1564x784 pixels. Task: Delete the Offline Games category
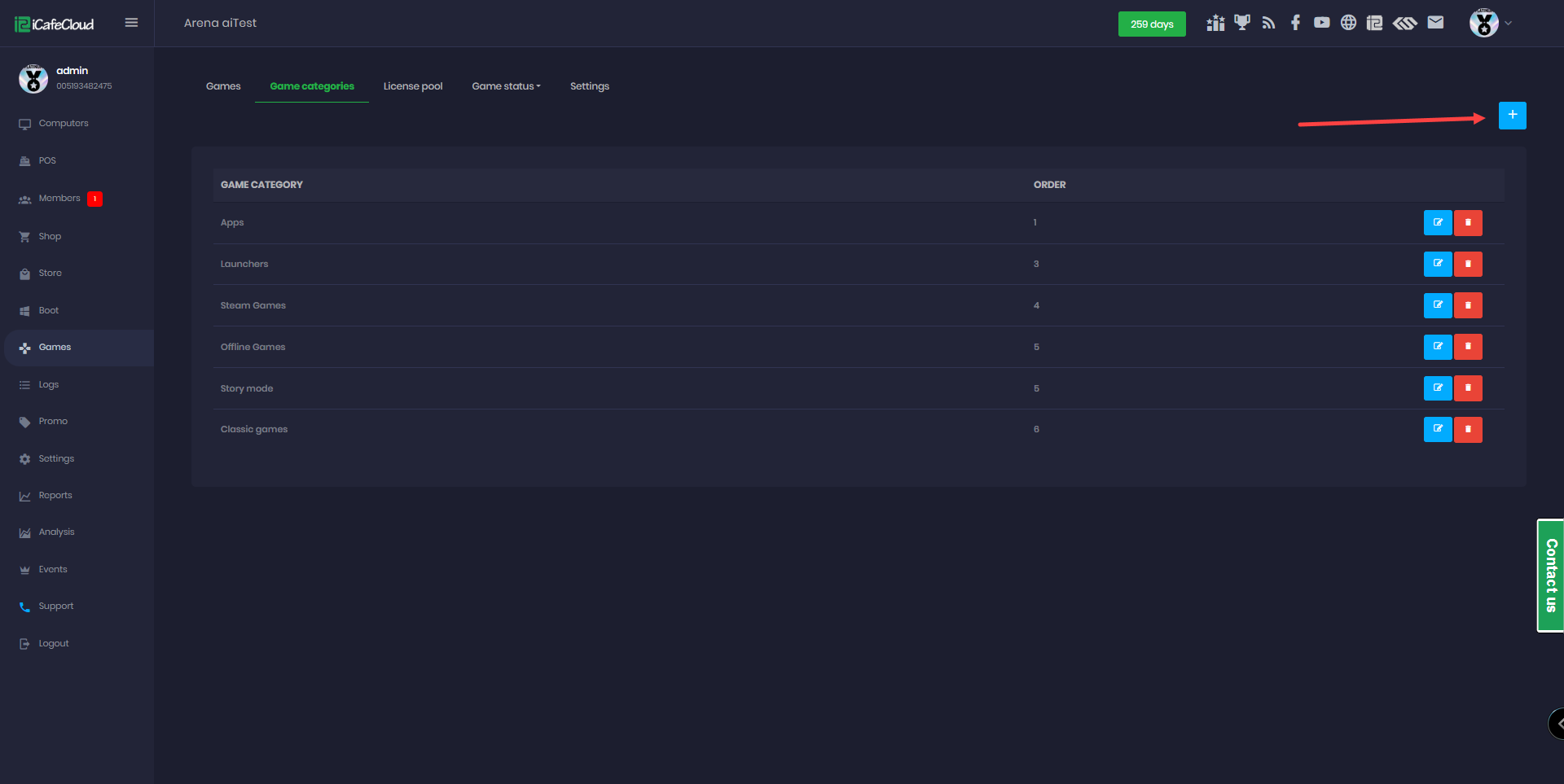1468,347
